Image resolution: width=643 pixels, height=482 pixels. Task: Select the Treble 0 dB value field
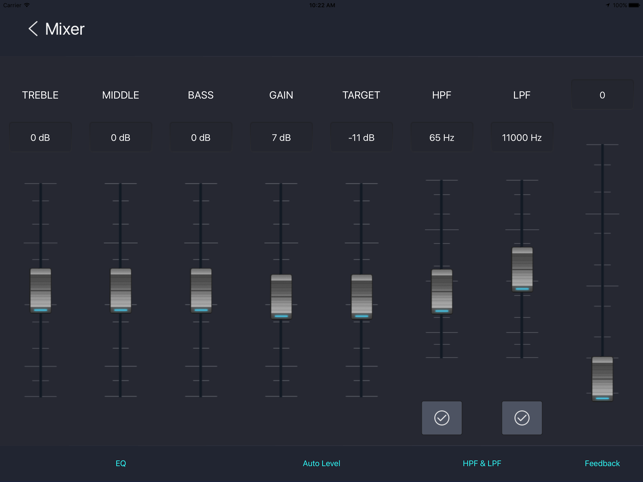coord(40,137)
